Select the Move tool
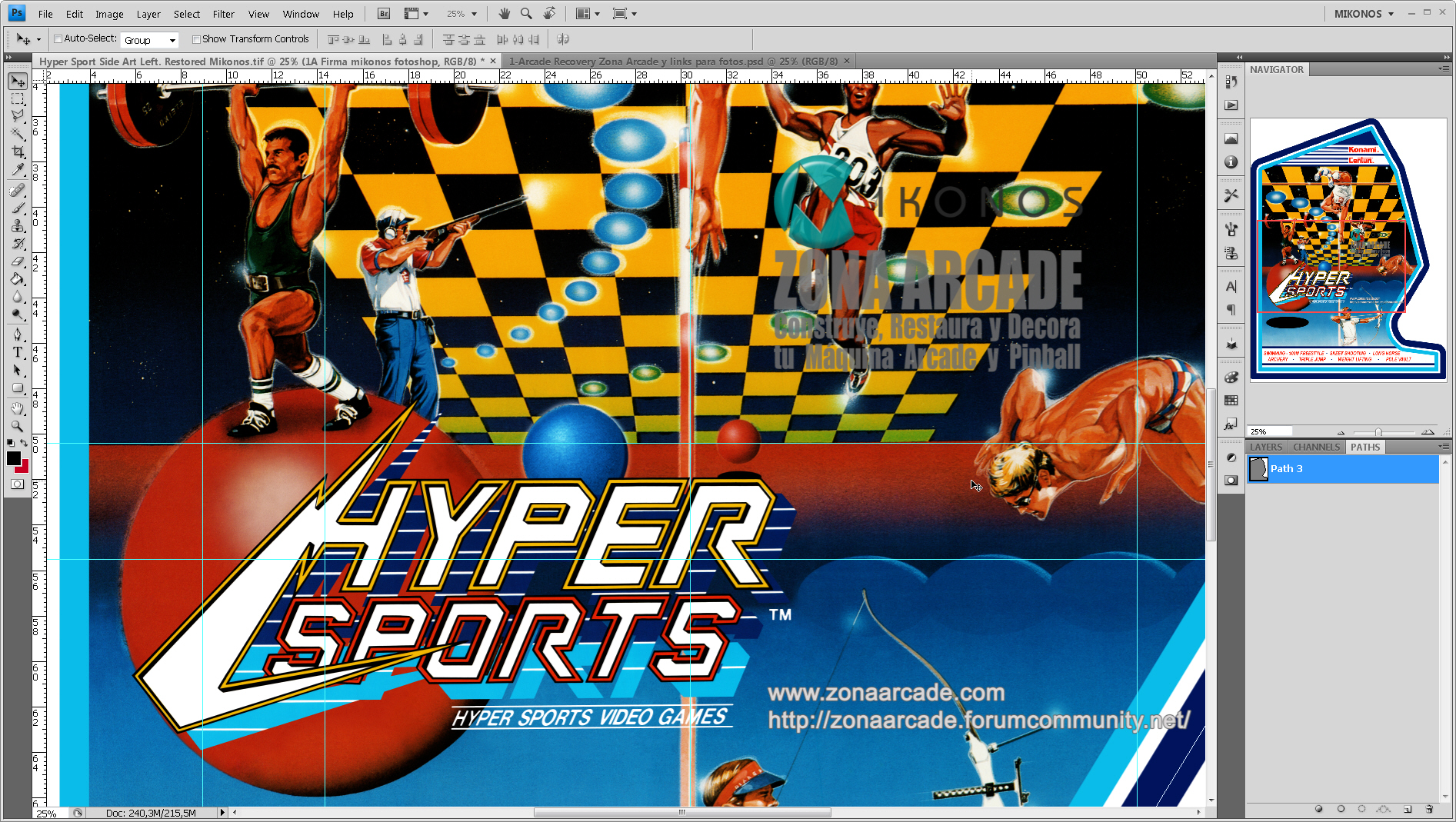The width and height of the screenshot is (1456, 822). (17, 81)
